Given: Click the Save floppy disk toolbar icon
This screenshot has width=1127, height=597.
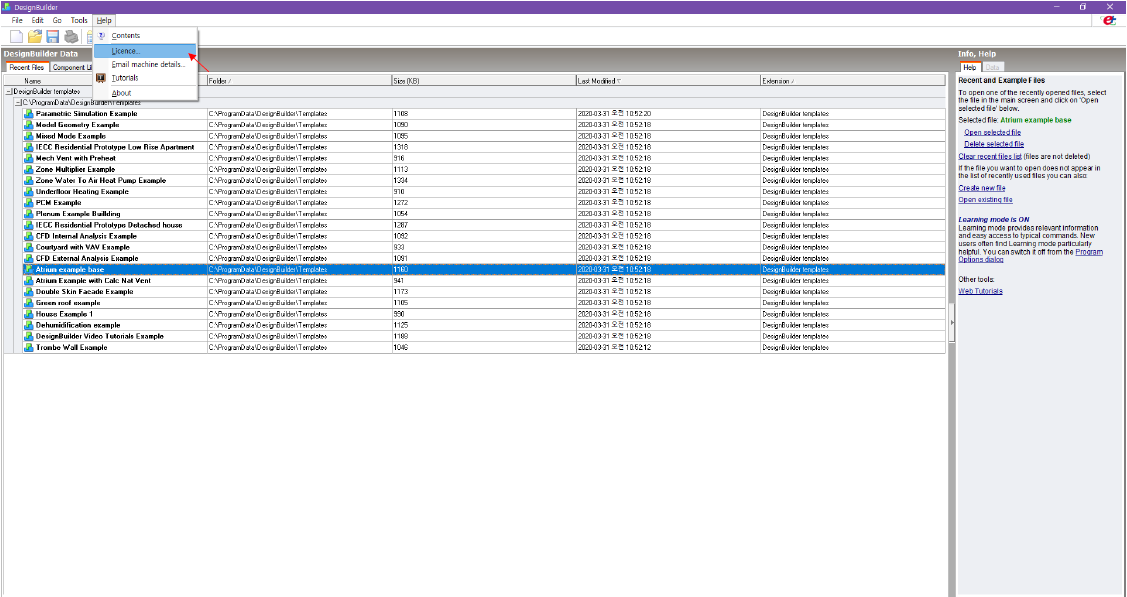Looking at the screenshot, I should tap(52, 36).
